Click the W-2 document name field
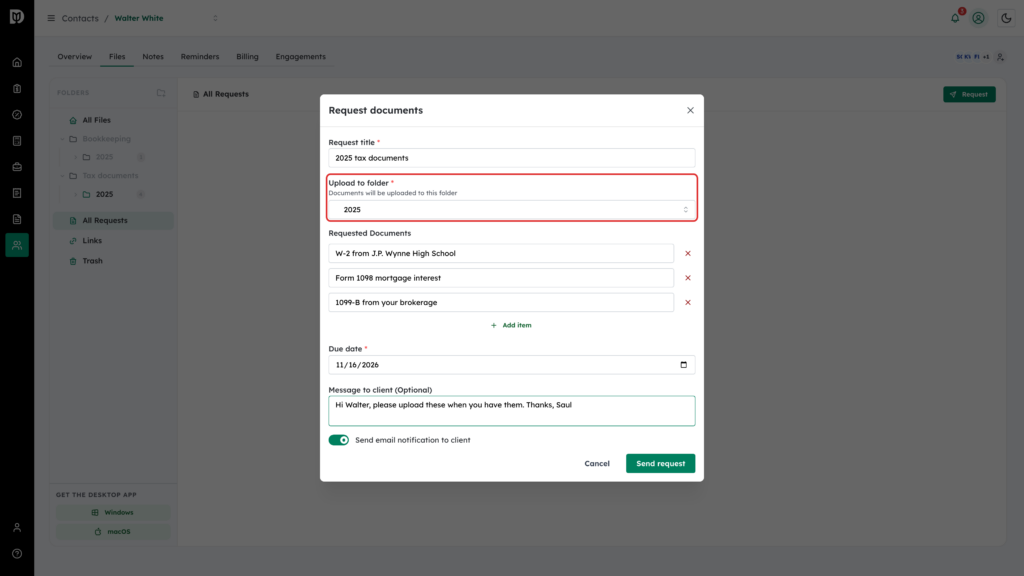Image resolution: width=1024 pixels, height=576 pixels. click(x=501, y=253)
